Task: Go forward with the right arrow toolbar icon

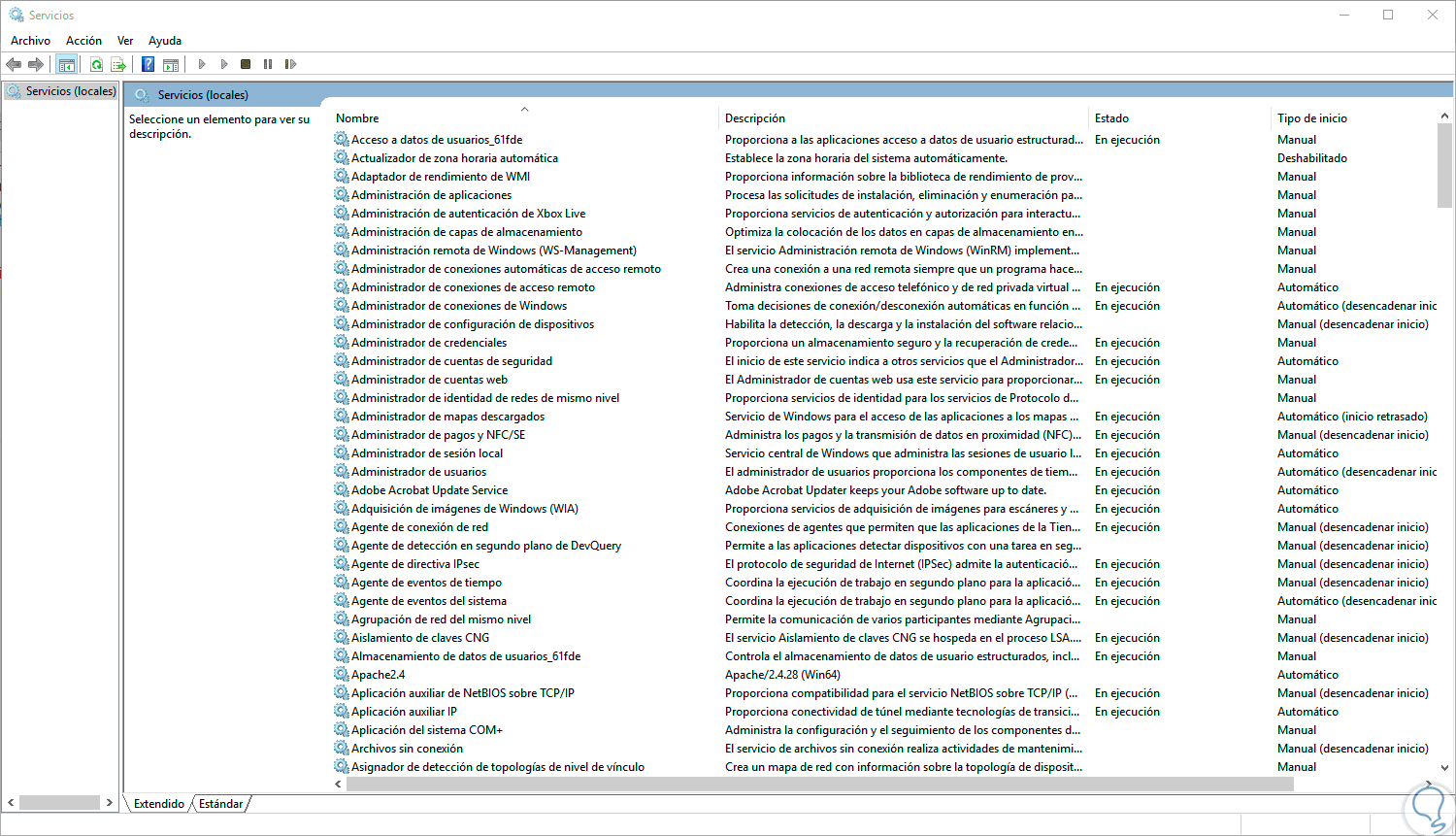Action: pyautogui.click(x=36, y=64)
